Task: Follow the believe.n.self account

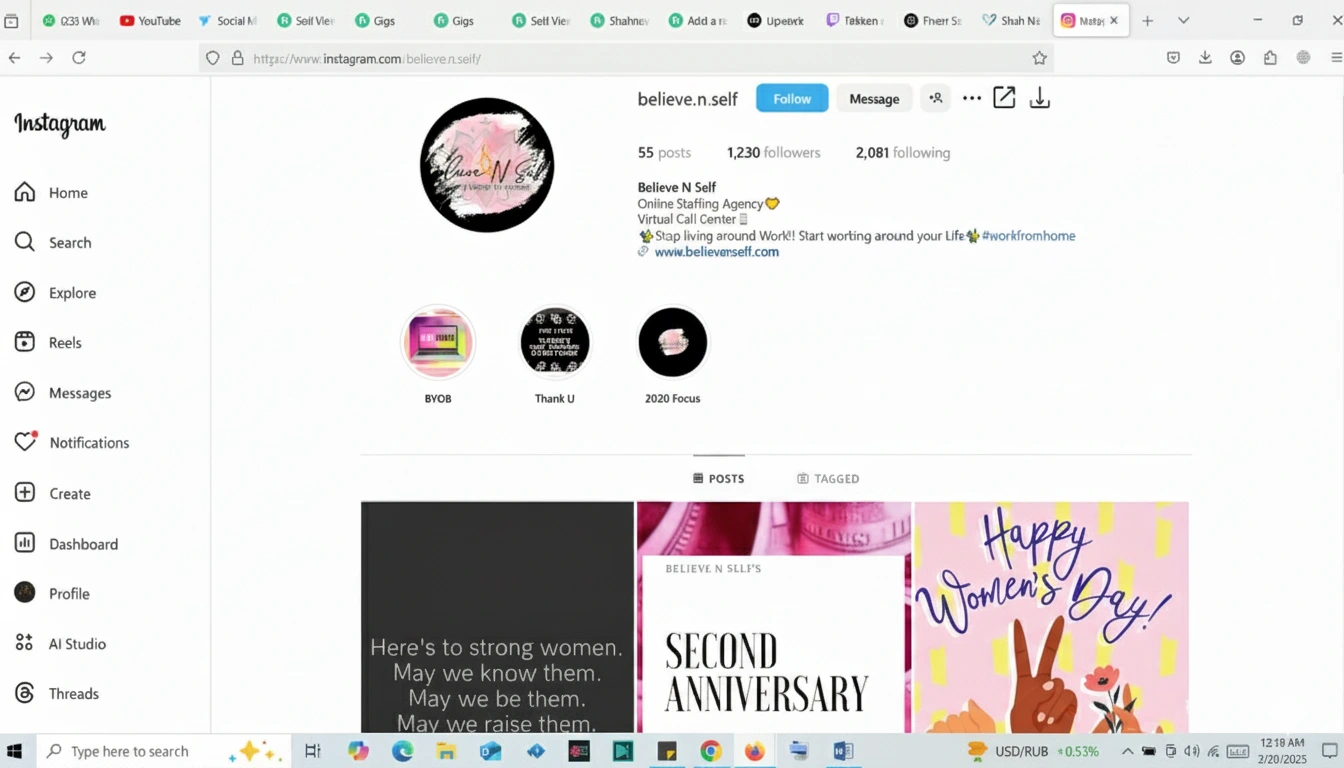Action: pos(792,98)
